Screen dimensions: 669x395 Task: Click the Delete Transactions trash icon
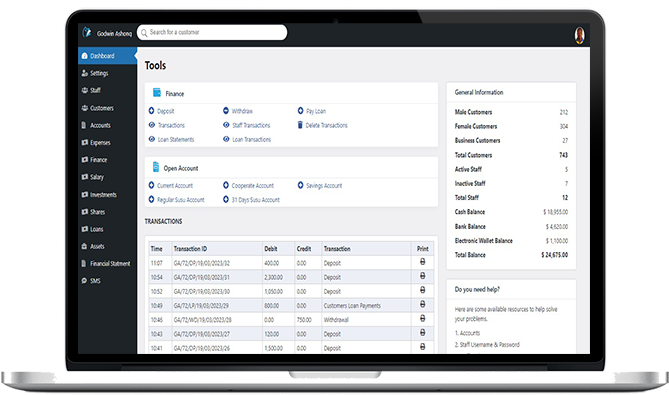(300, 125)
